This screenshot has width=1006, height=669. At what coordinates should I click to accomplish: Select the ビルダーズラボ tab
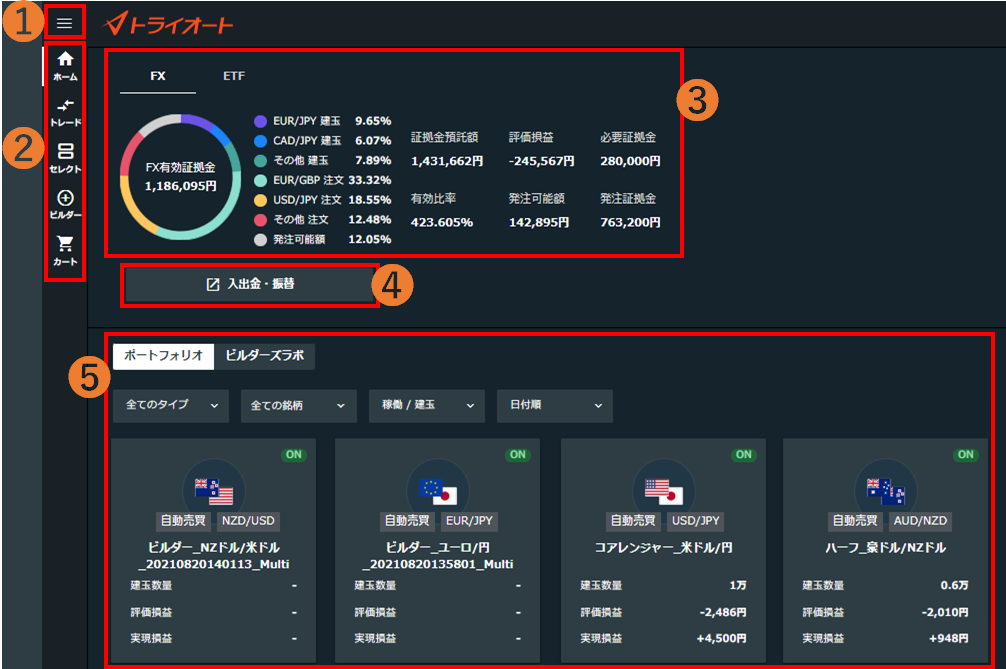[264, 355]
